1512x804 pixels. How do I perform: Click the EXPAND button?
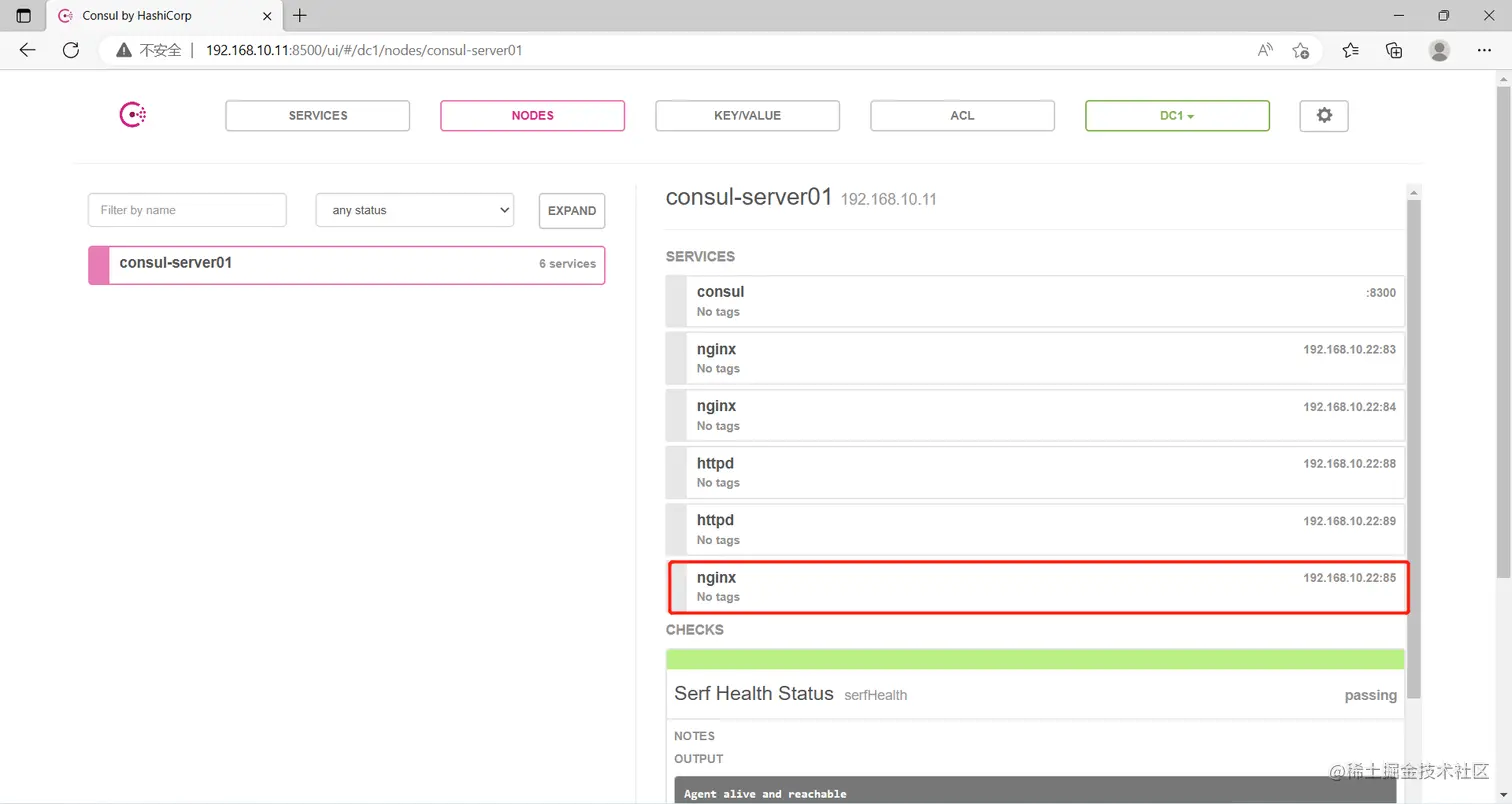pyautogui.click(x=572, y=211)
